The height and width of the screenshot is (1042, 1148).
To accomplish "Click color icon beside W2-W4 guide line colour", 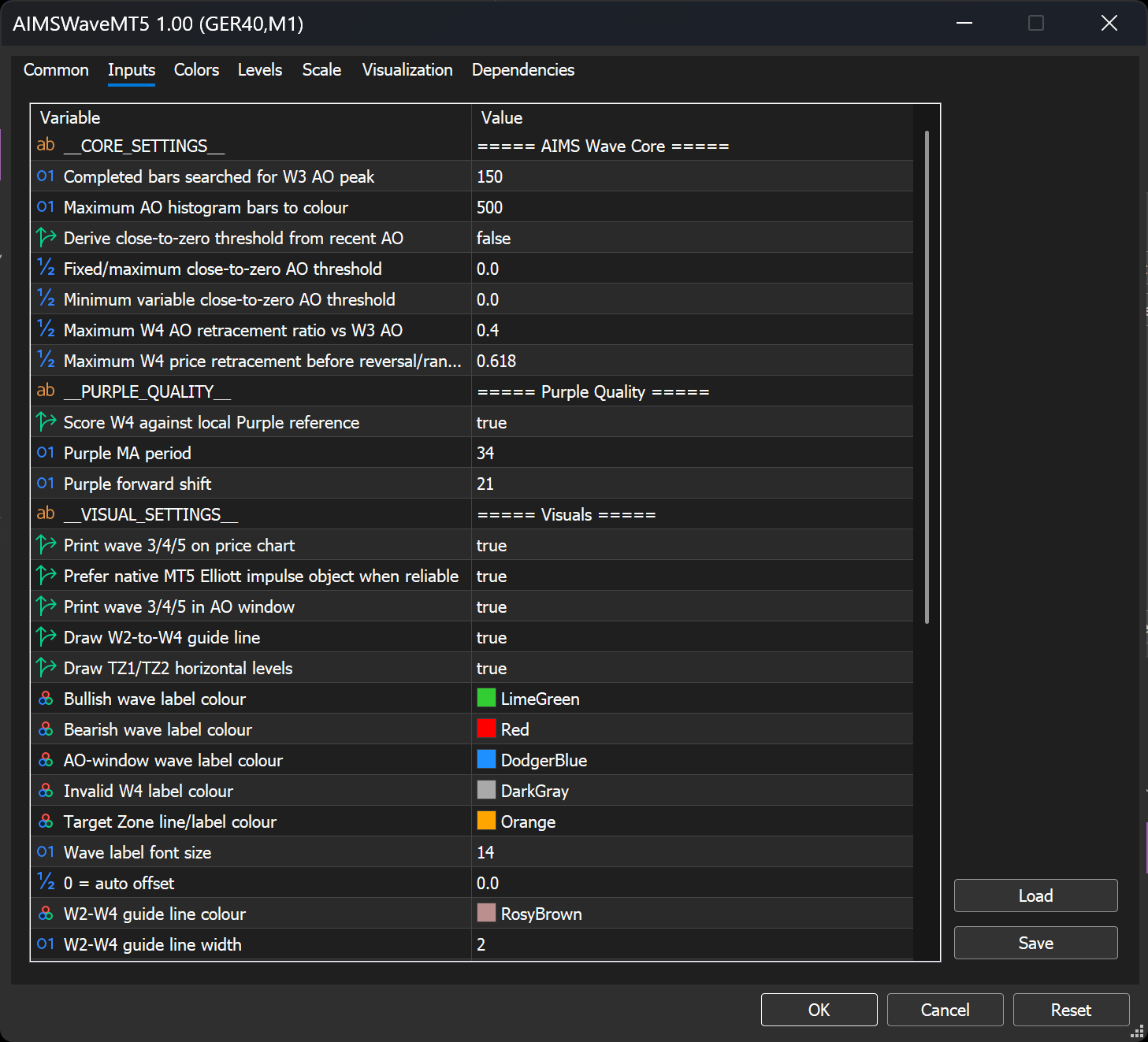I will (46, 913).
